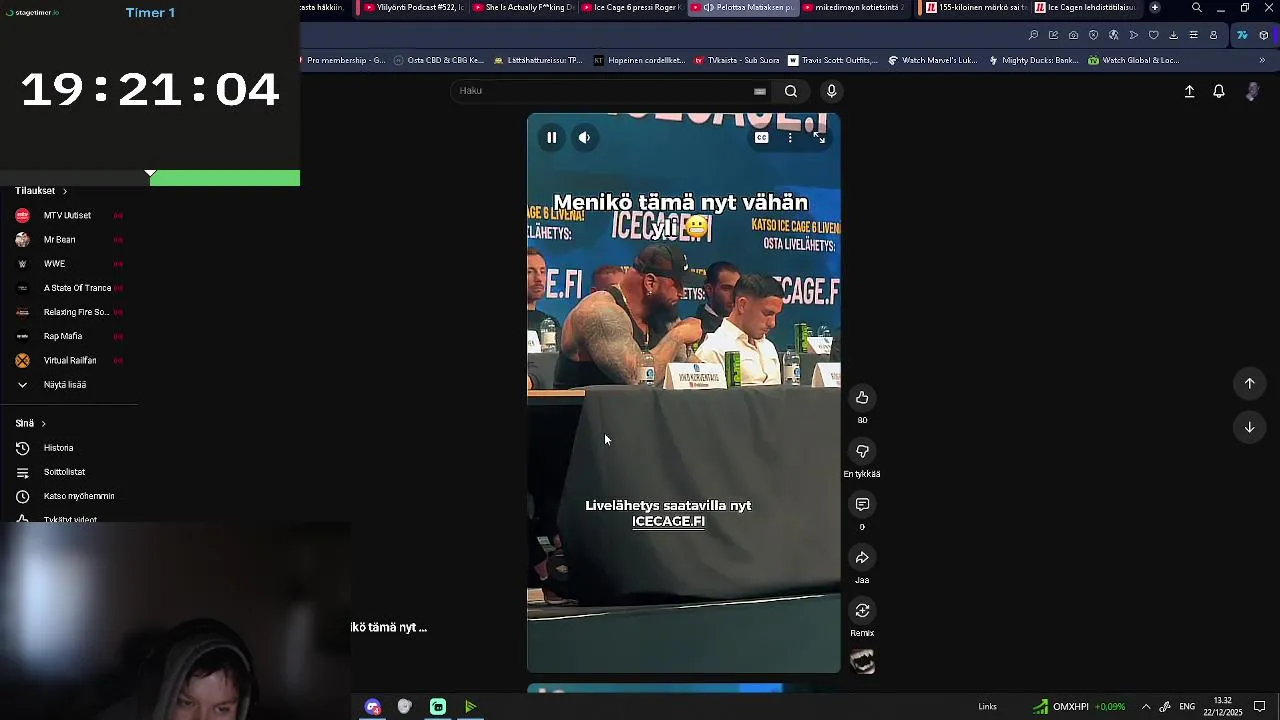1280x720 pixels.
Task: Like the Short with the thumbs up
Action: [862, 398]
